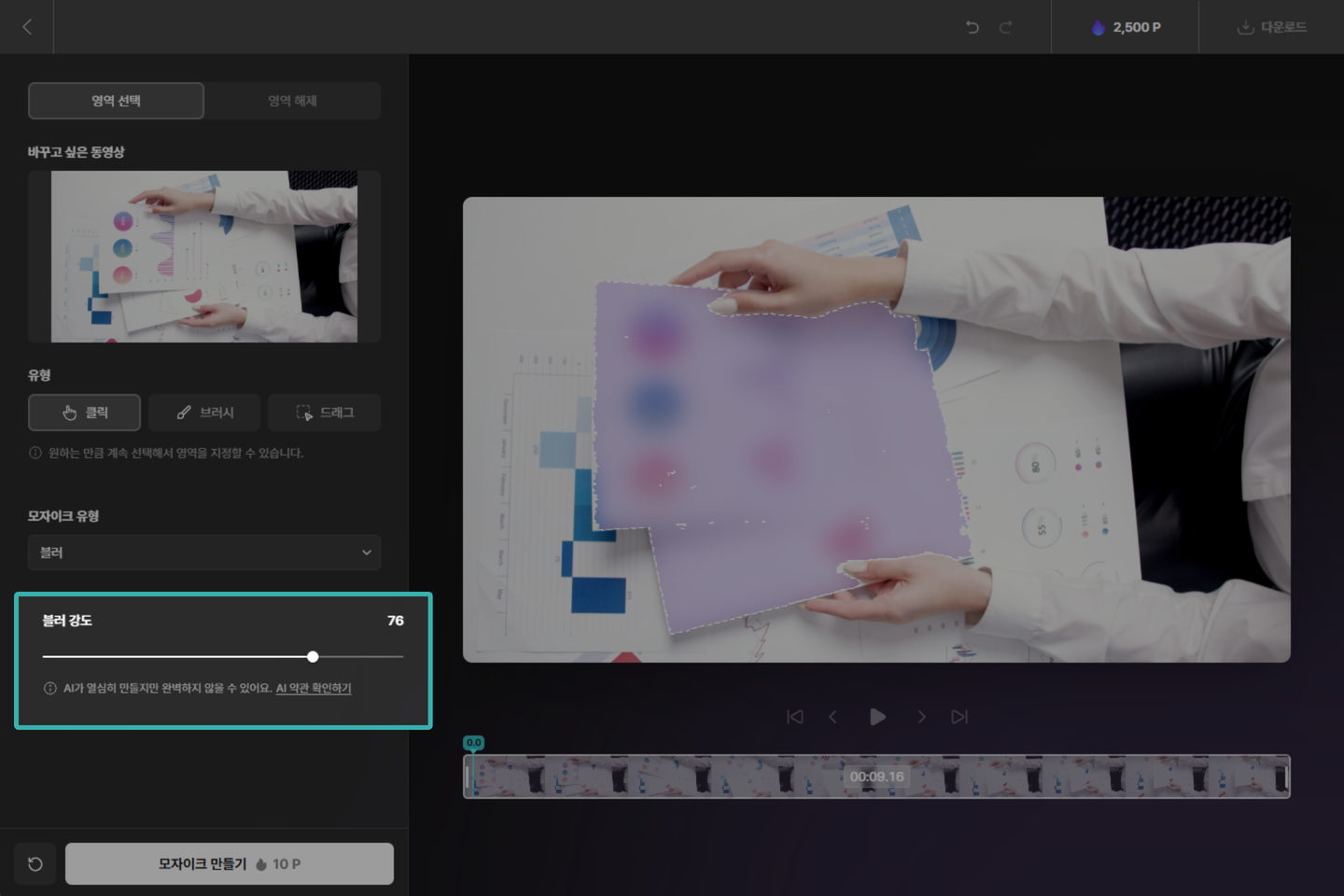Select the 클릭 selection type

coord(84,413)
